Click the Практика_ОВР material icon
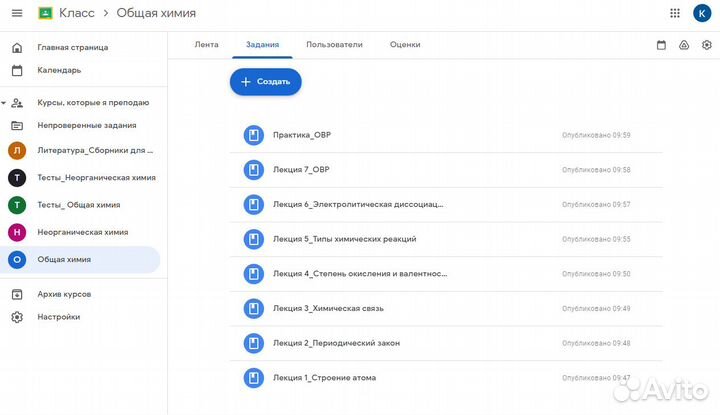720x415 pixels. pos(253,135)
